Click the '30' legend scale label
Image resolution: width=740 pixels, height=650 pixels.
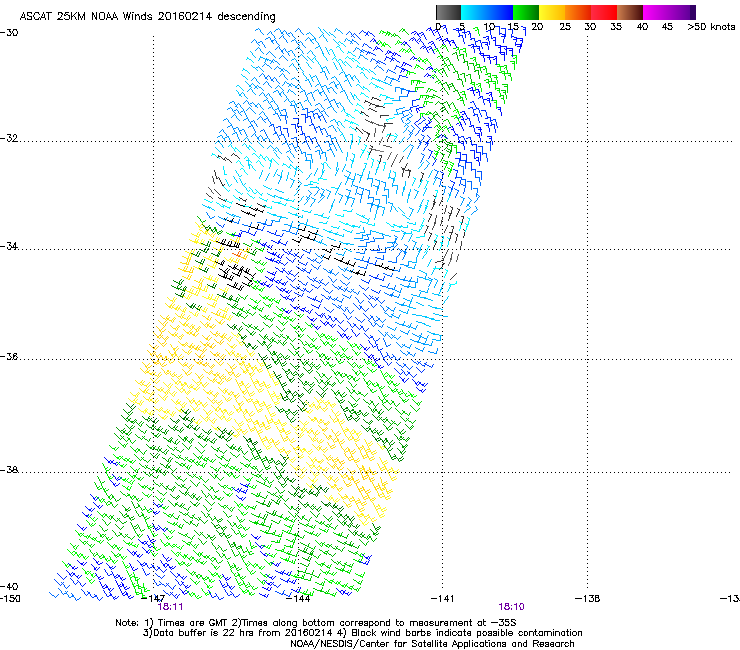(590, 27)
